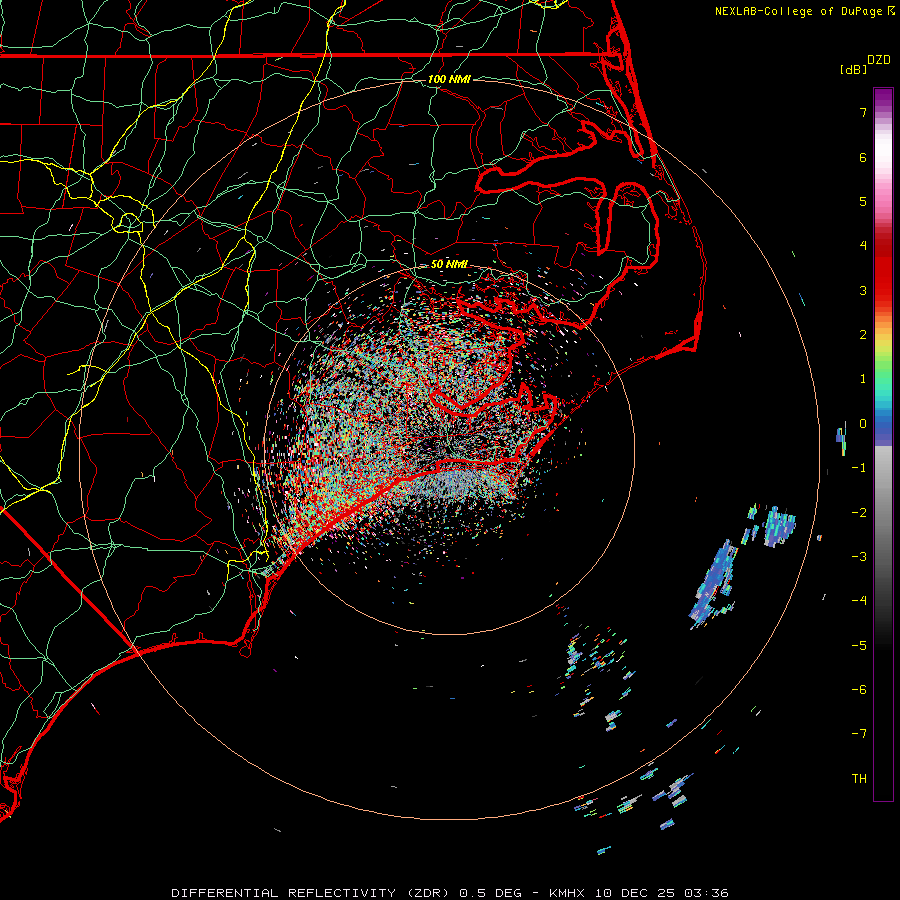Image resolution: width=900 pixels, height=900 pixels.
Task: Click the 7 value on color scale
Action: (x=863, y=112)
